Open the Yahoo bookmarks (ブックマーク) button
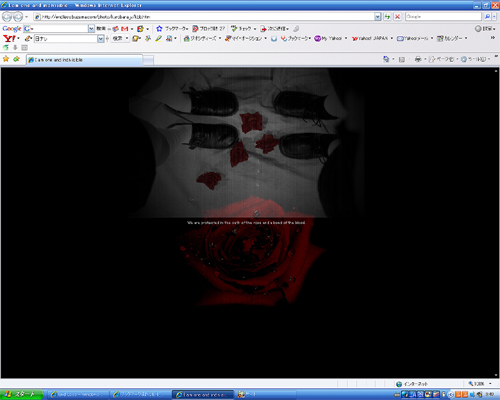This screenshot has height=400, width=500. coord(296,38)
